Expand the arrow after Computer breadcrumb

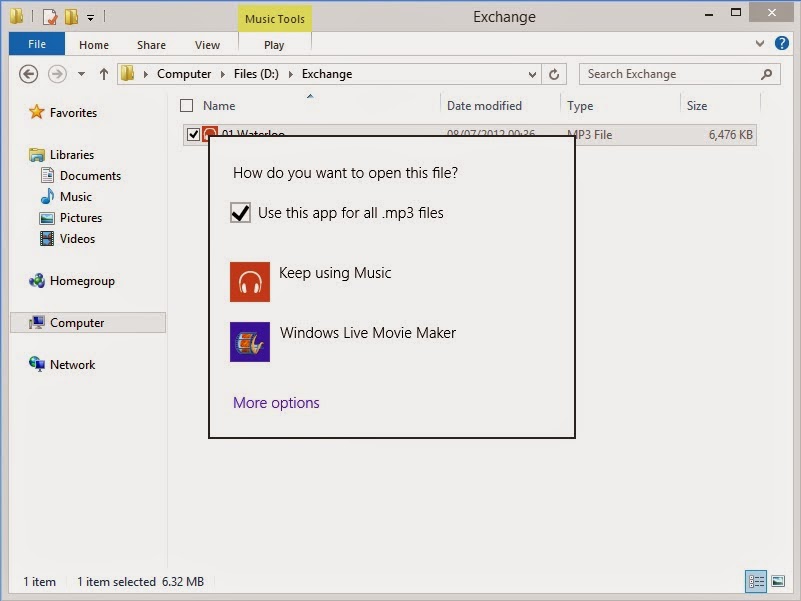tap(223, 75)
